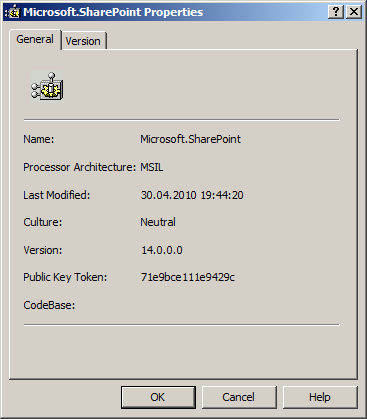Select the name value Microsoft.SharePoint
Viewport: 367px width, 419px height.
pyautogui.click(x=190, y=139)
